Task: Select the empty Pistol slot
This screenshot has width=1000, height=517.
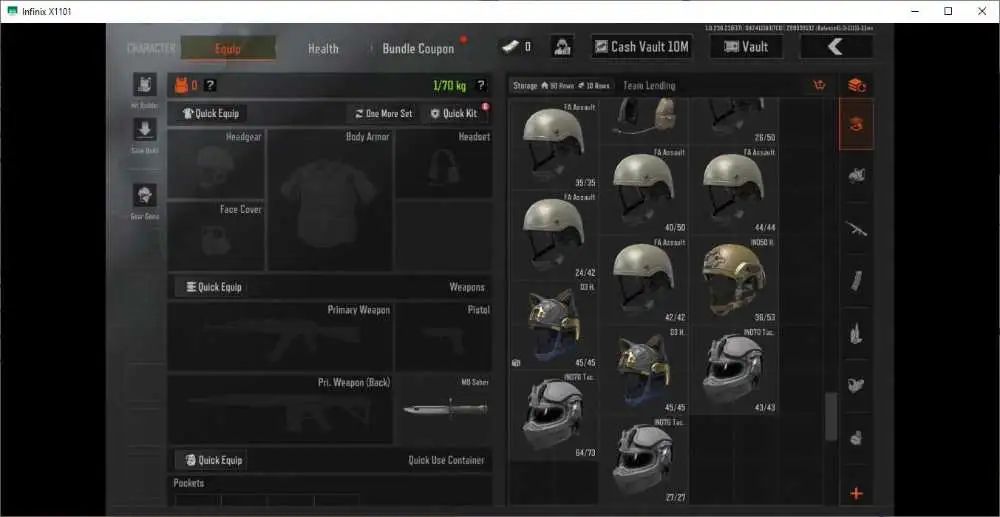Action: tap(444, 337)
